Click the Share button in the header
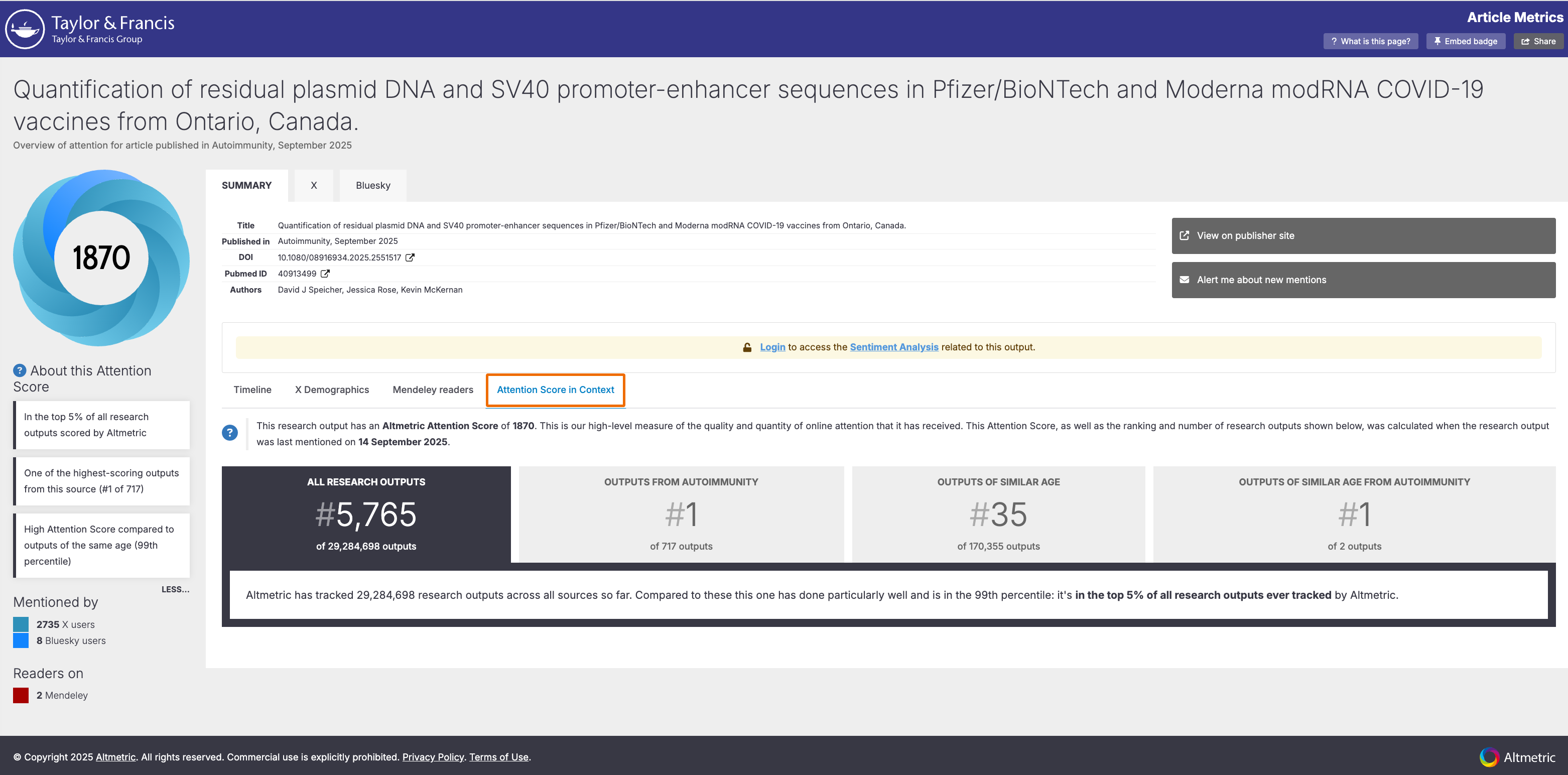 point(1538,41)
